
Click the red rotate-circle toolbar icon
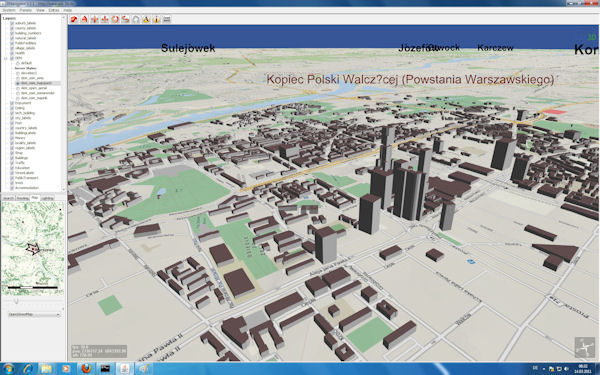(115, 19)
